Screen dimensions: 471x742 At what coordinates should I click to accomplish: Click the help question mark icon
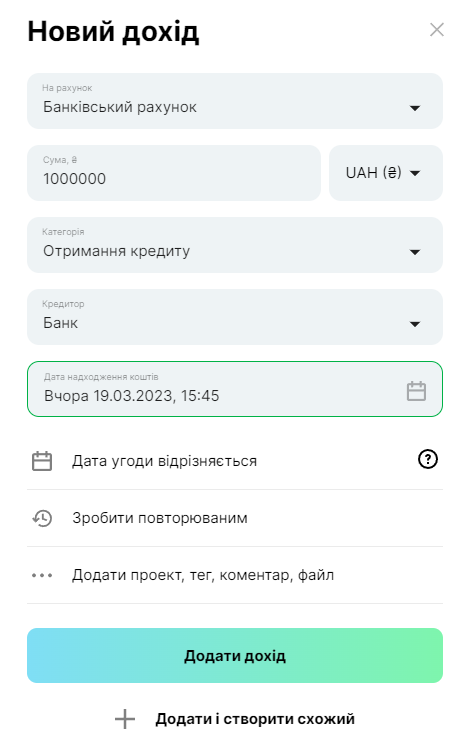(427, 459)
